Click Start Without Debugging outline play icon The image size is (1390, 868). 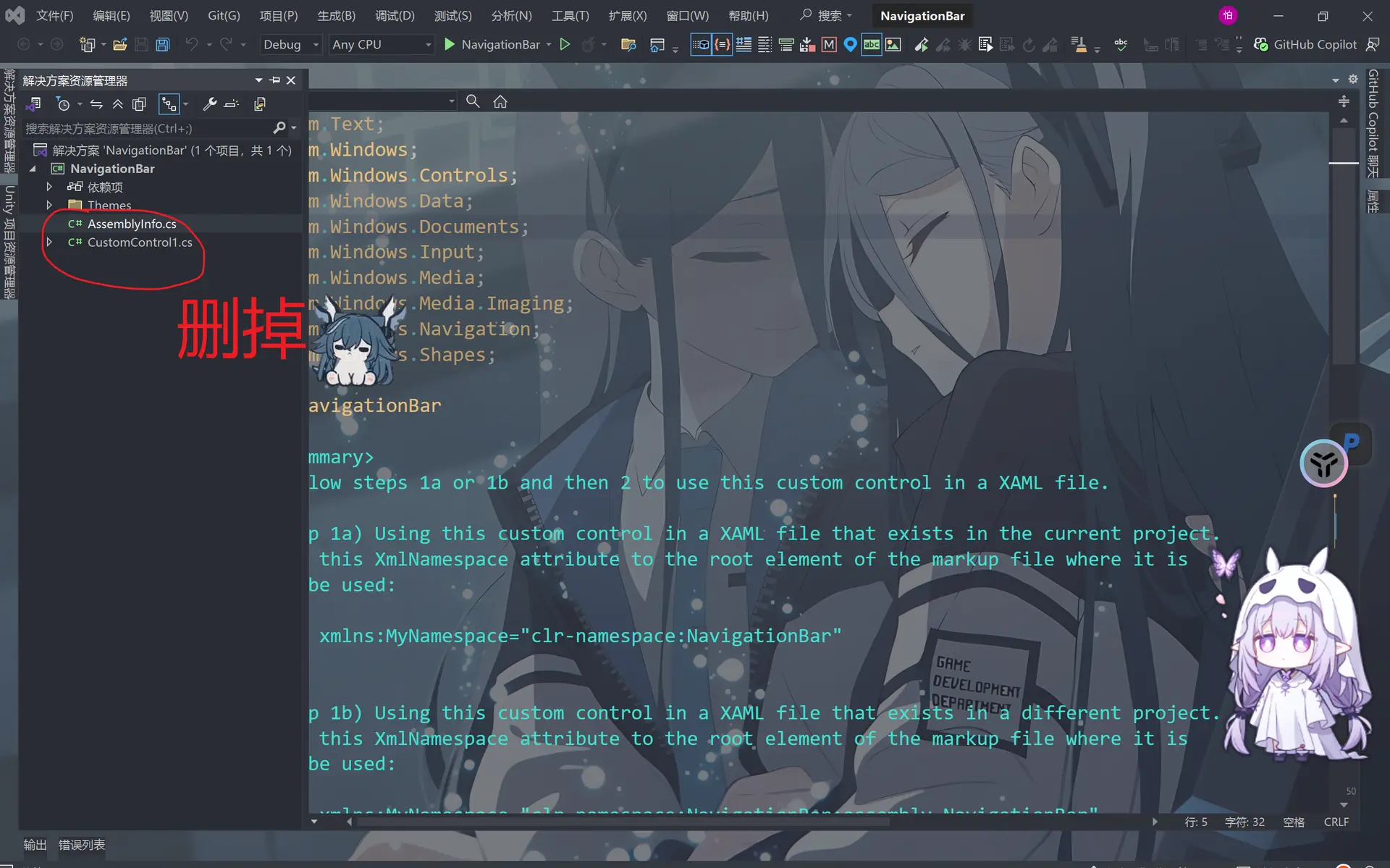pyautogui.click(x=565, y=45)
